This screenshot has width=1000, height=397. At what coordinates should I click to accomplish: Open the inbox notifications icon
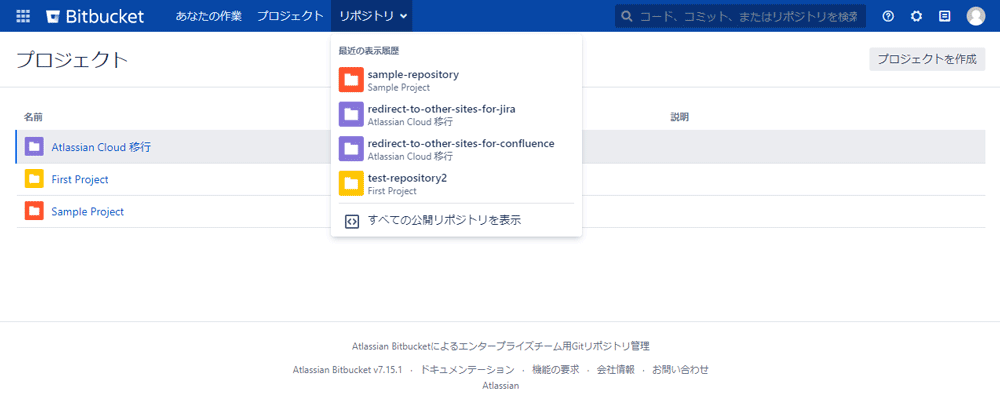(x=945, y=16)
